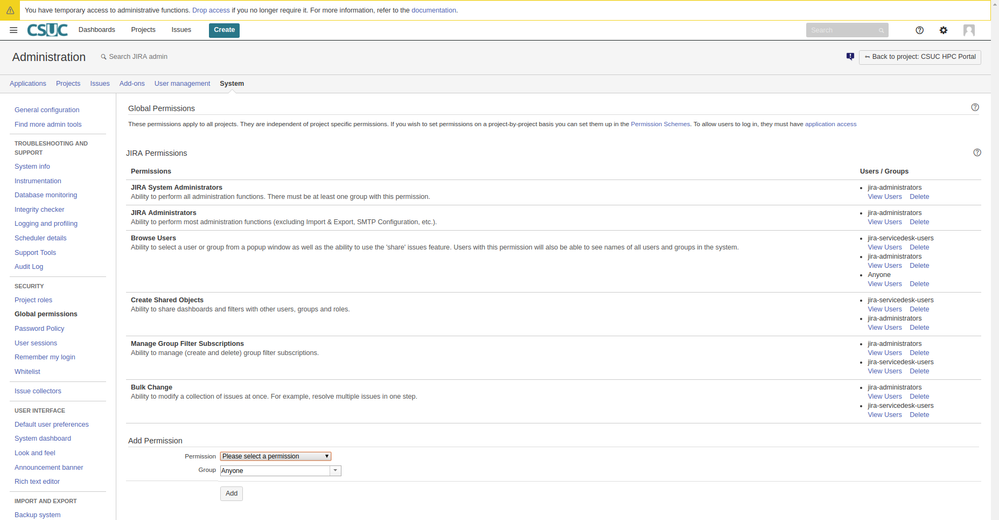Click the warning triangle icon in banner

coord(10,10)
